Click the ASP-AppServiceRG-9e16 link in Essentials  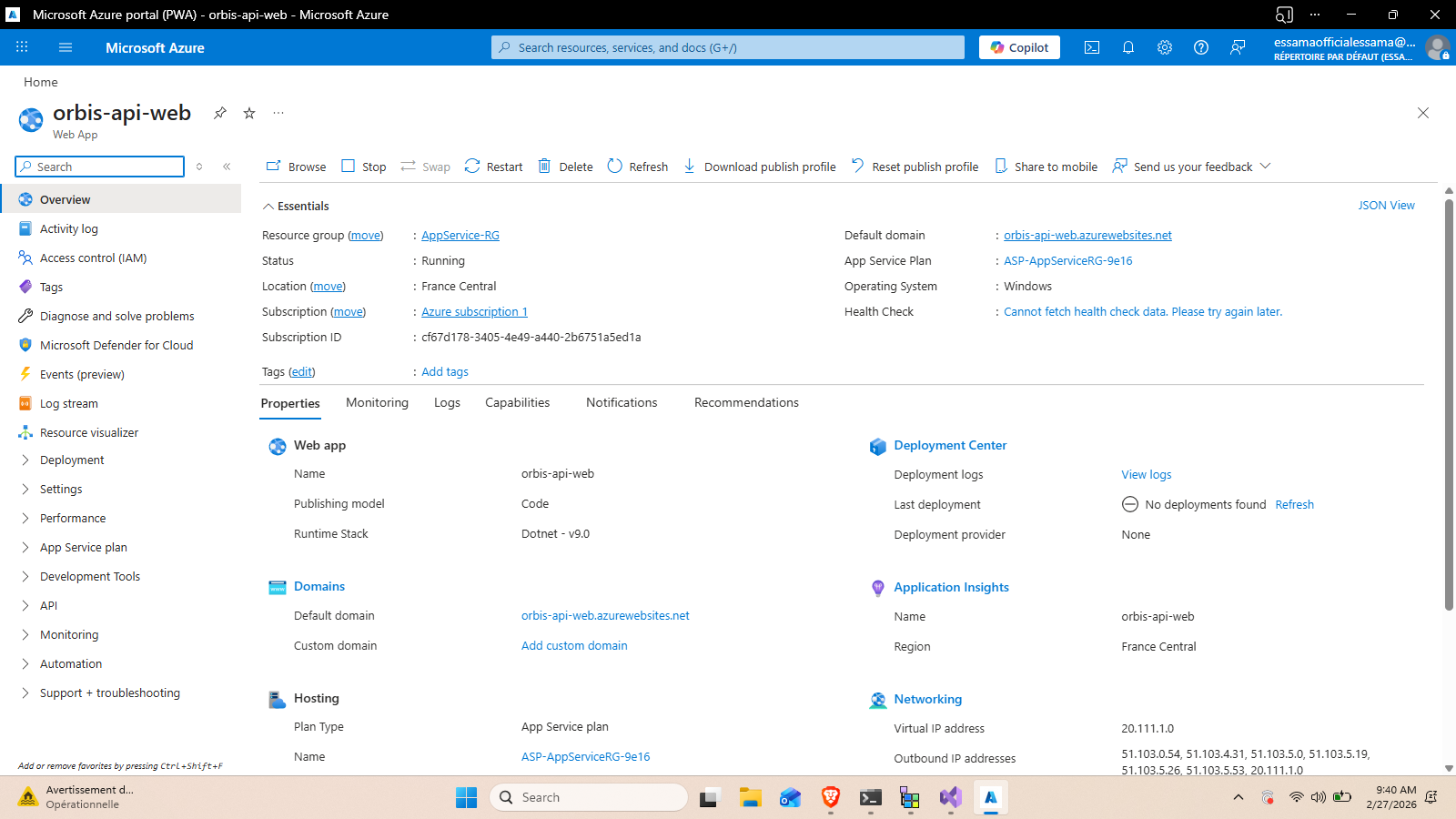[1068, 261]
